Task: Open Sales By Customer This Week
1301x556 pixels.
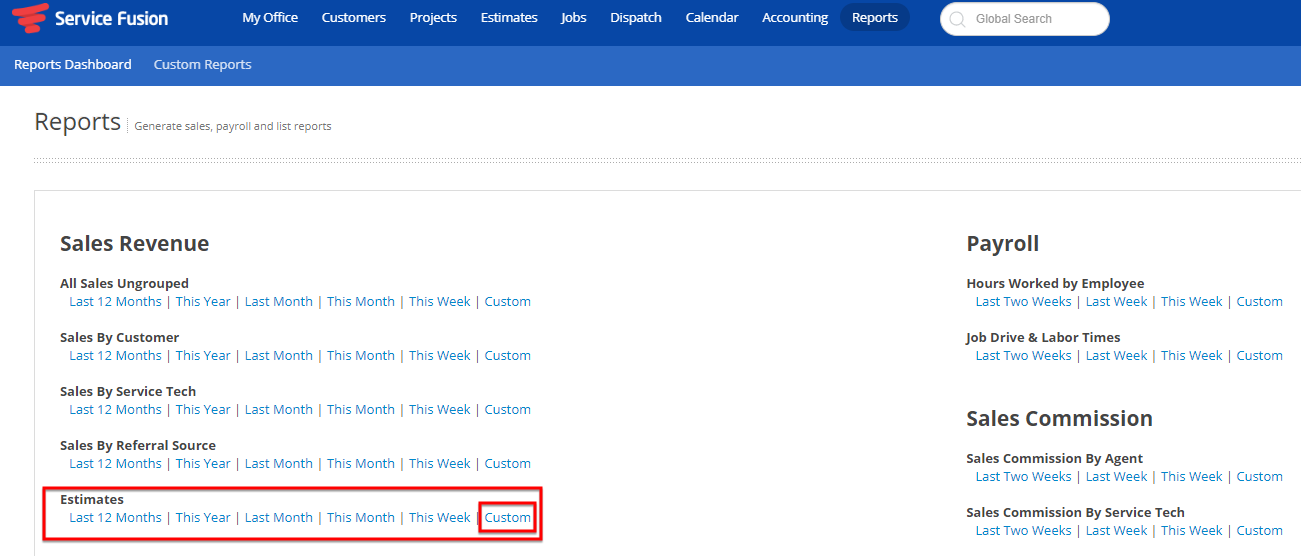Action: (x=440, y=356)
